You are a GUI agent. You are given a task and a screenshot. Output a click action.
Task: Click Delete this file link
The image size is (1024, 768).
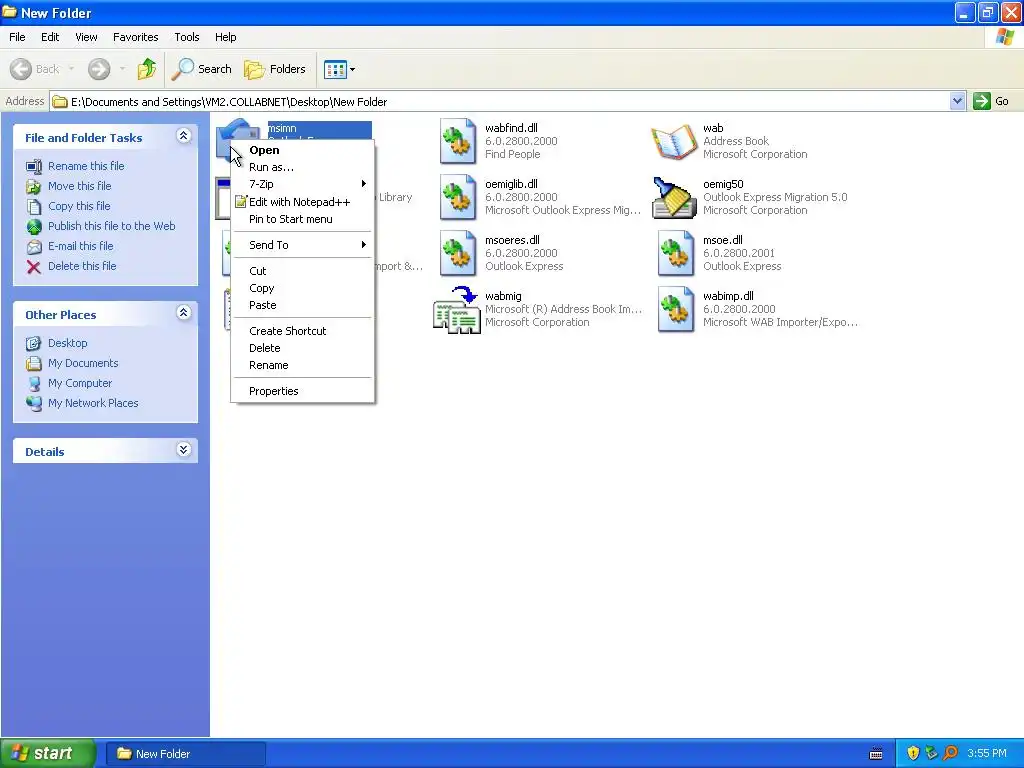click(x=82, y=266)
